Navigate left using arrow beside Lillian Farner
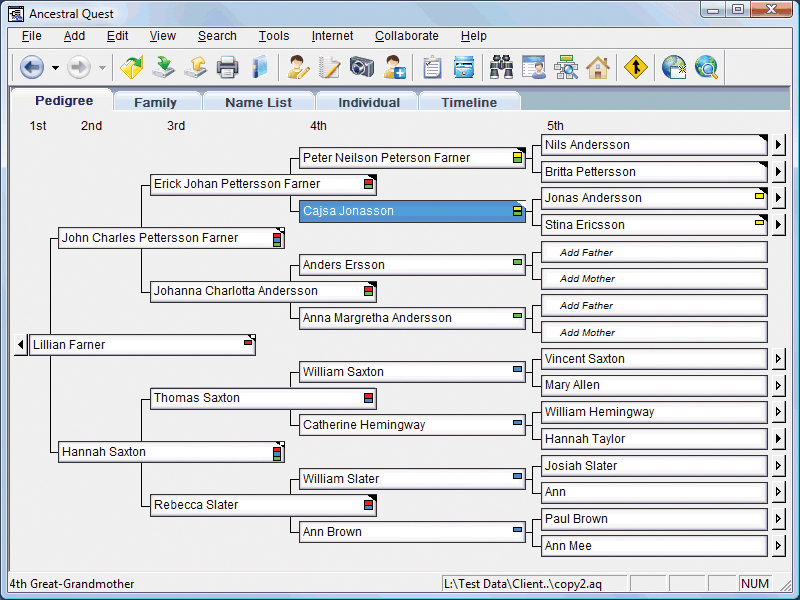Image resolution: width=800 pixels, height=600 pixels. coord(20,344)
